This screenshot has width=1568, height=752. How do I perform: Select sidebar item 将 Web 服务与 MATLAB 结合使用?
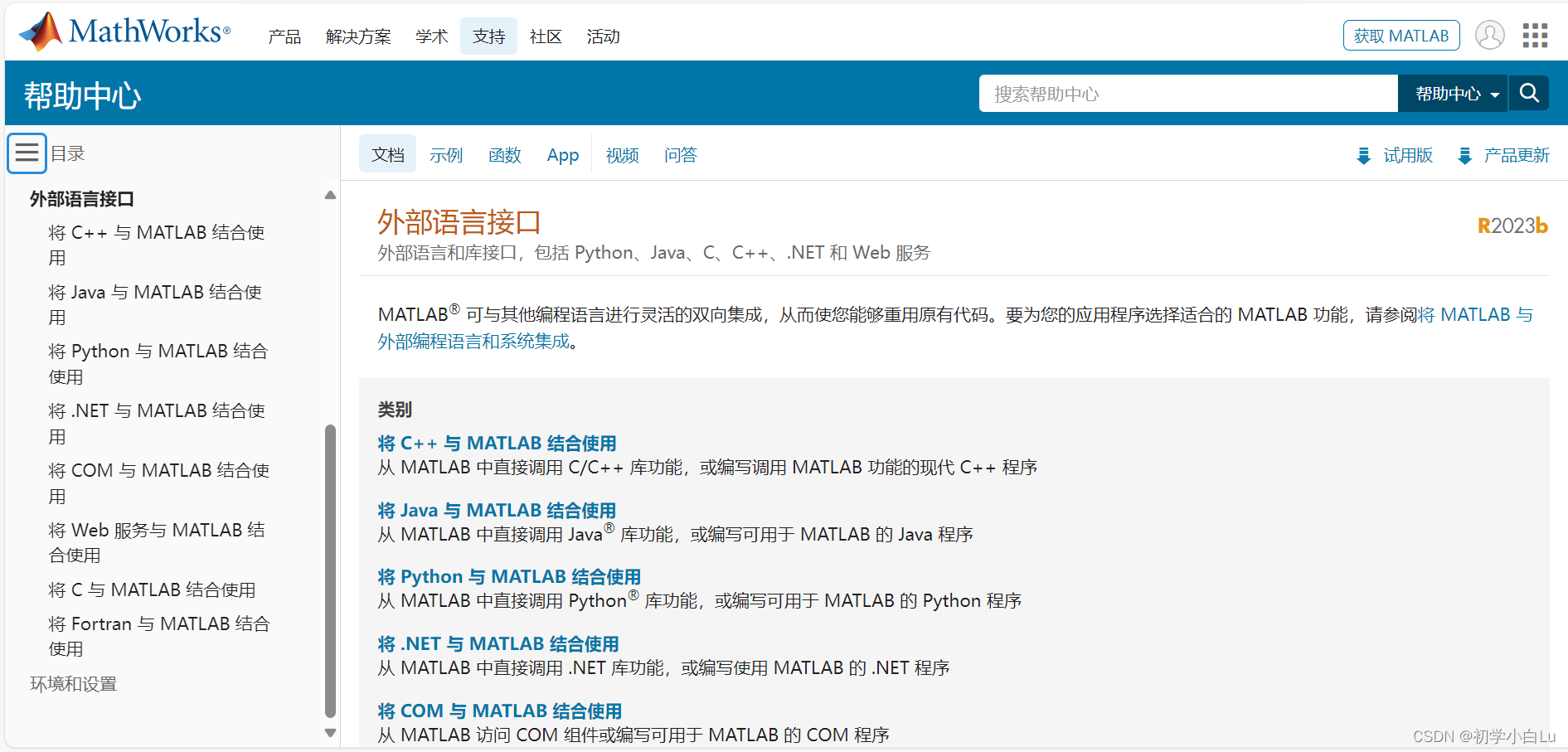click(x=157, y=542)
